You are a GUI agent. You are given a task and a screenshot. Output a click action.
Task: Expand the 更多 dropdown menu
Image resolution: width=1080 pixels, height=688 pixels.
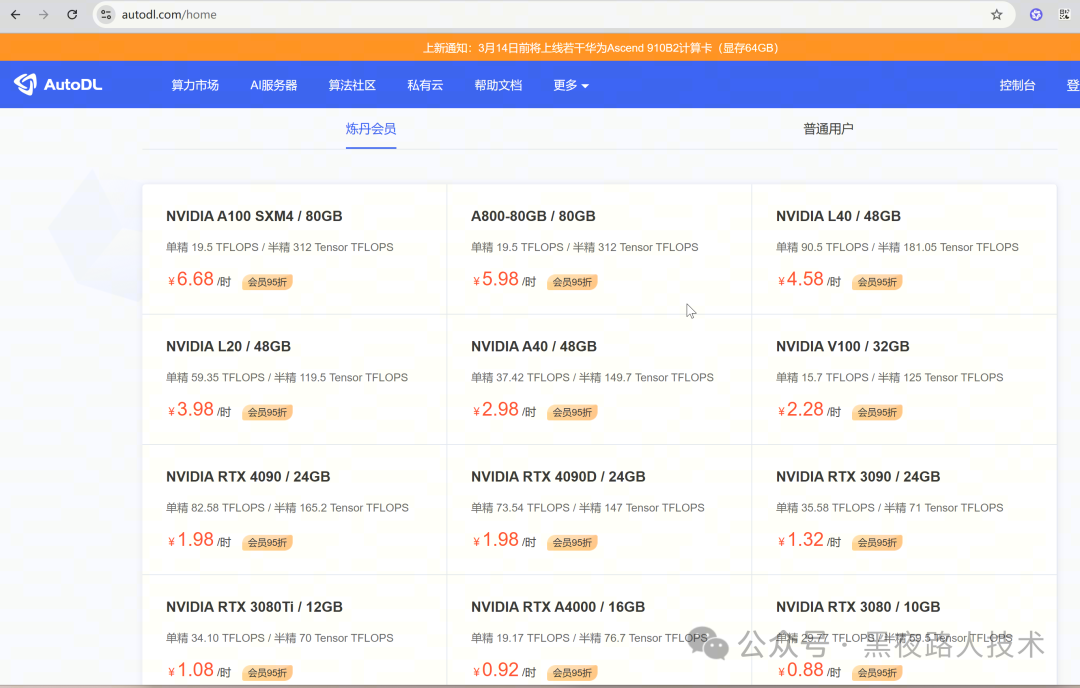click(x=571, y=85)
